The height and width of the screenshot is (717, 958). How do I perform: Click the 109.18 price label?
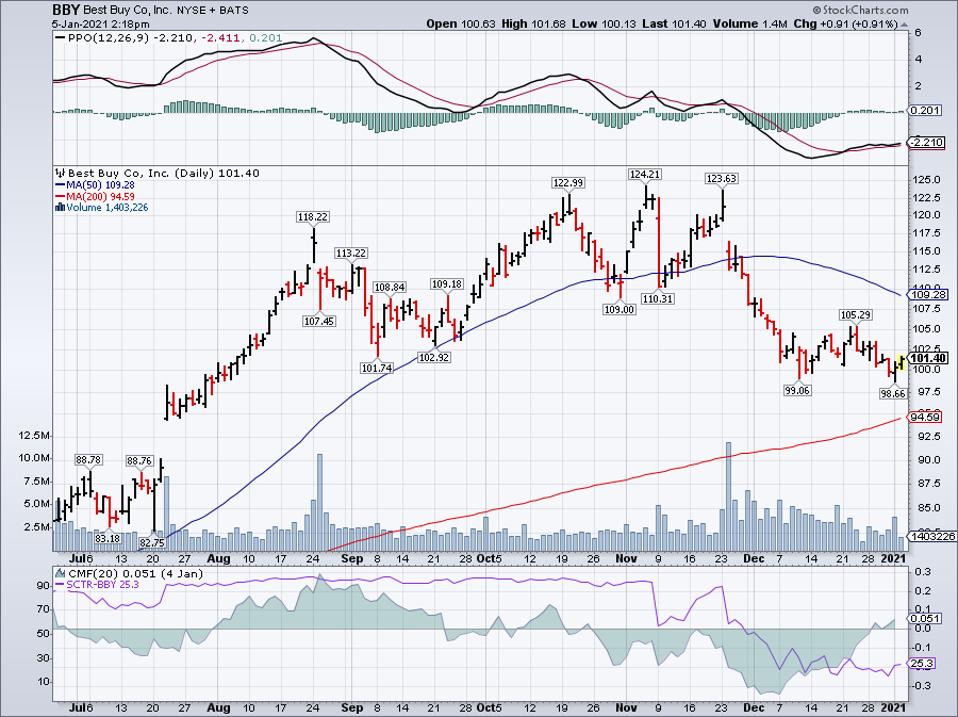pyautogui.click(x=447, y=284)
